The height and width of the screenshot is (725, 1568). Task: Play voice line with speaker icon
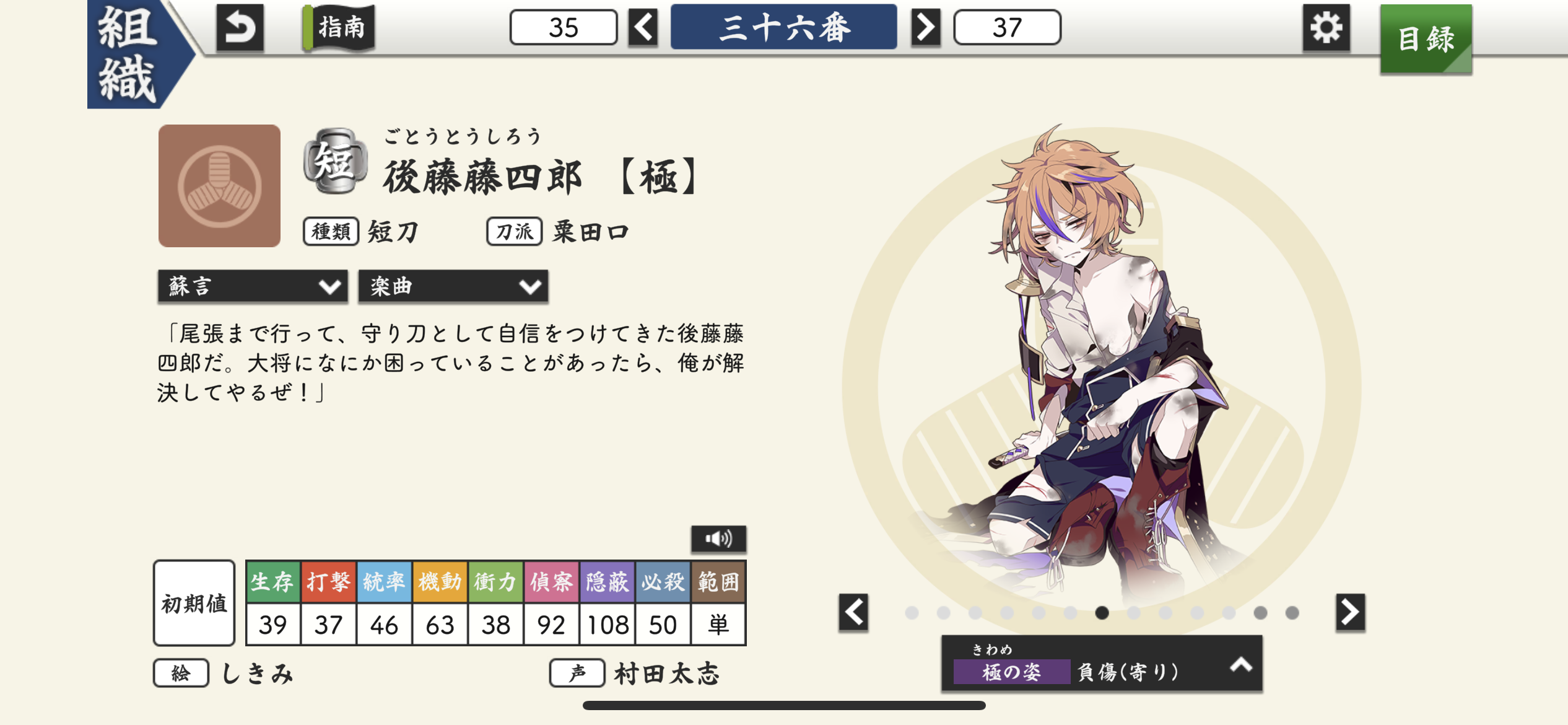(x=718, y=538)
